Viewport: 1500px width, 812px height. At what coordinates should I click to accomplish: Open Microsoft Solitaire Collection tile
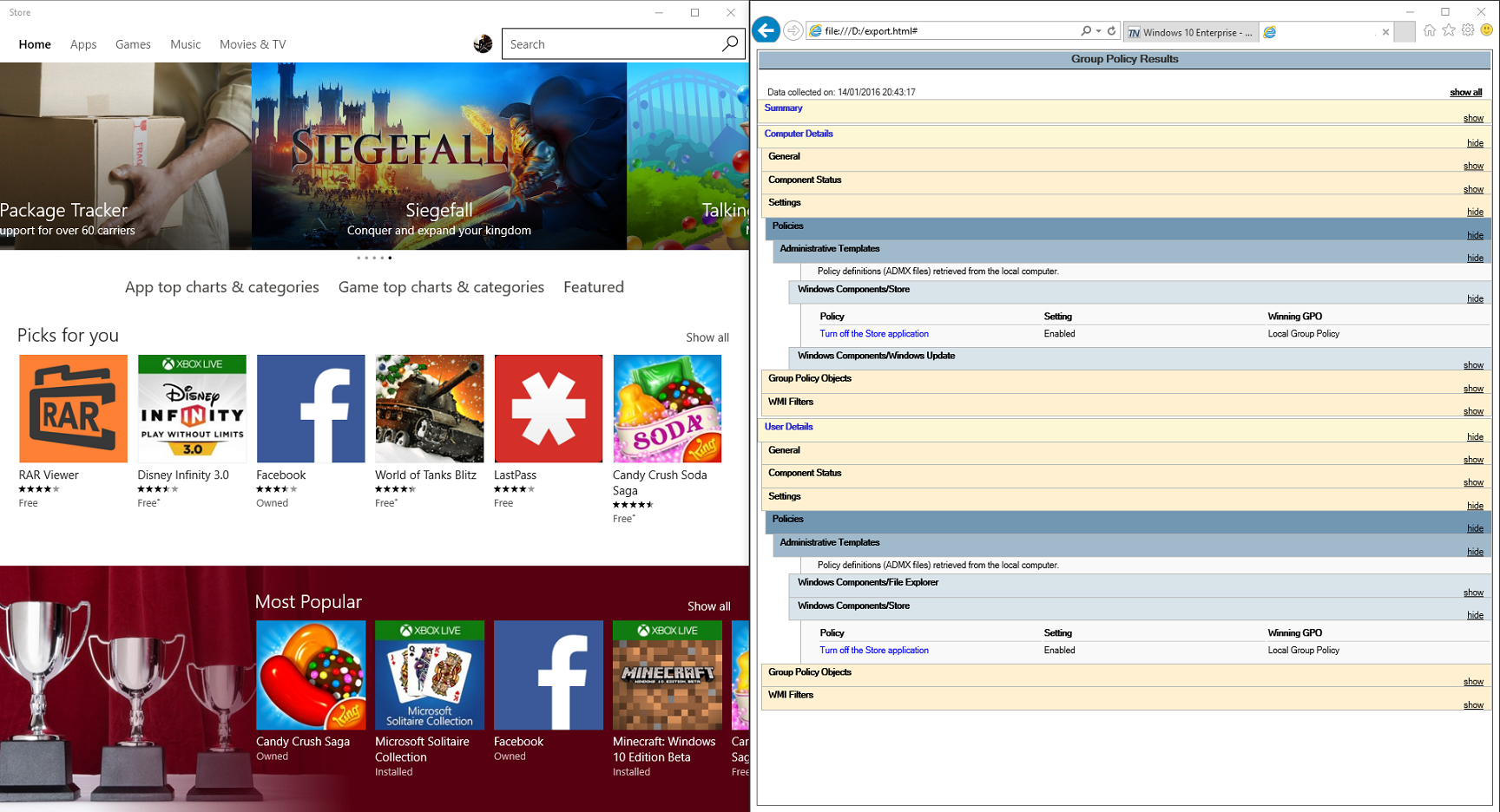430,699
